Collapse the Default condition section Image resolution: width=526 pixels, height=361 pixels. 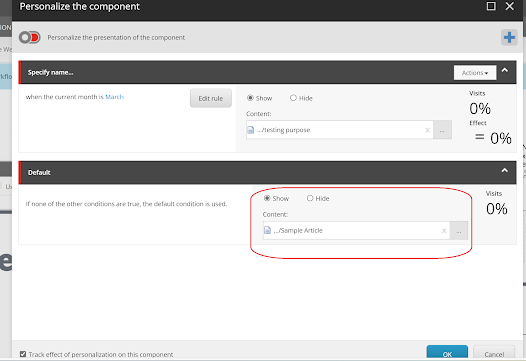[505, 171]
